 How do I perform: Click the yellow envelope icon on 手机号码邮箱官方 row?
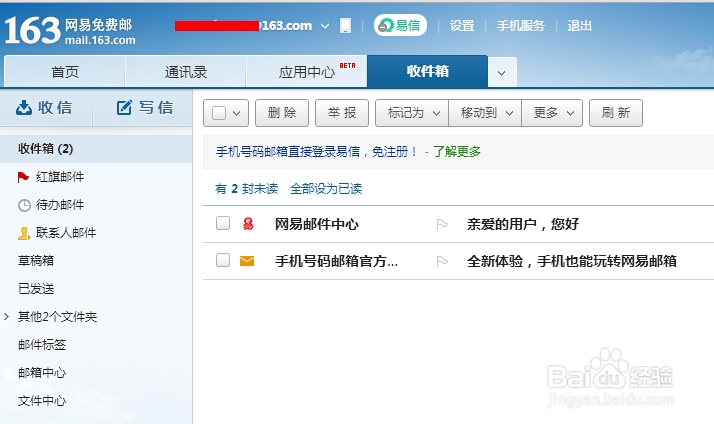(247, 261)
